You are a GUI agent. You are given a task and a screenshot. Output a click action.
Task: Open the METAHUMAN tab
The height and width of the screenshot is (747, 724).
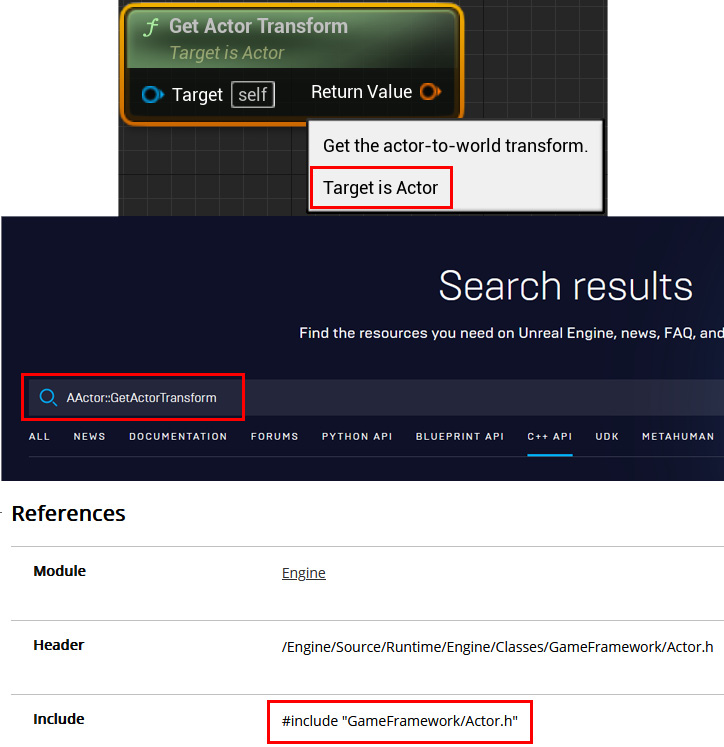pos(678,436)
